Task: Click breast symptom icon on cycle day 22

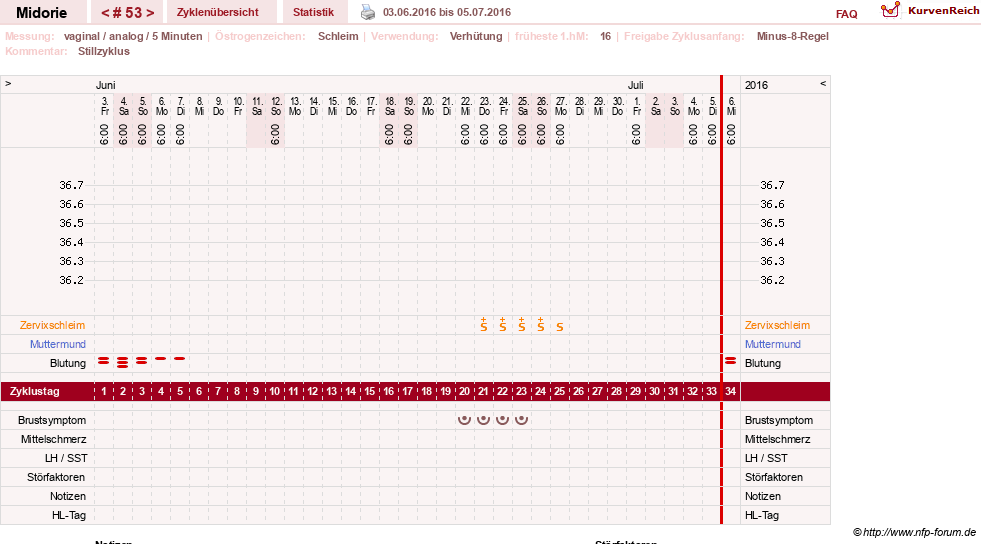Action: pyautogui.click(x=502, y=420)
